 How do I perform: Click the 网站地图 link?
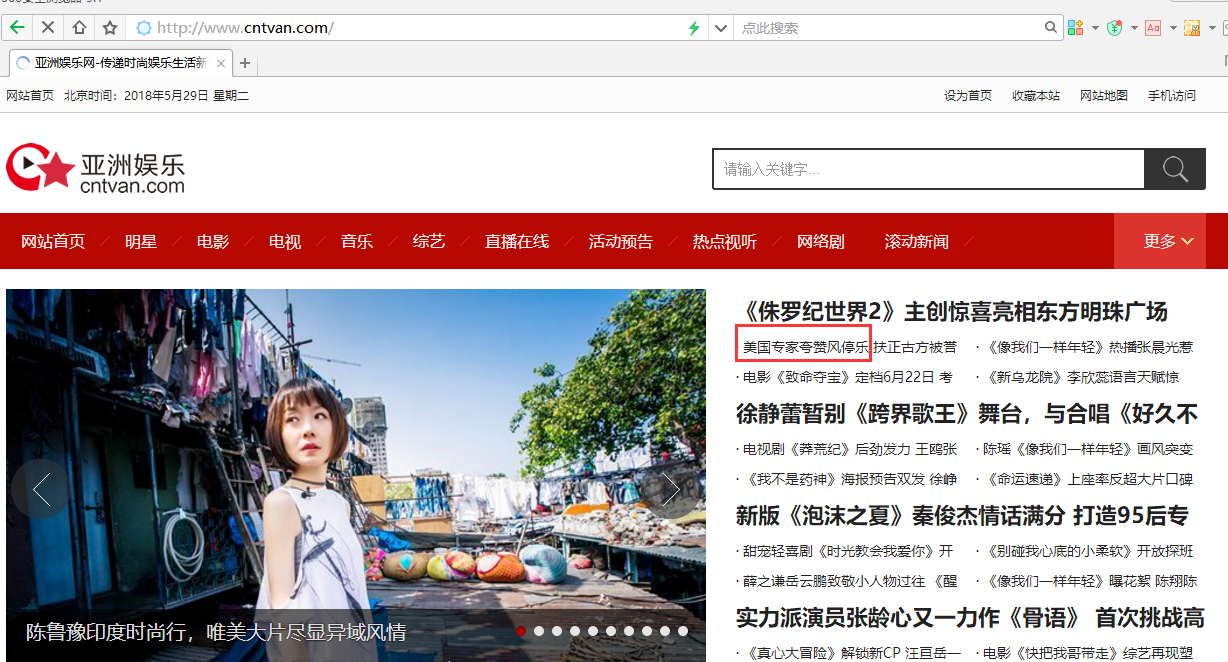1104,95
